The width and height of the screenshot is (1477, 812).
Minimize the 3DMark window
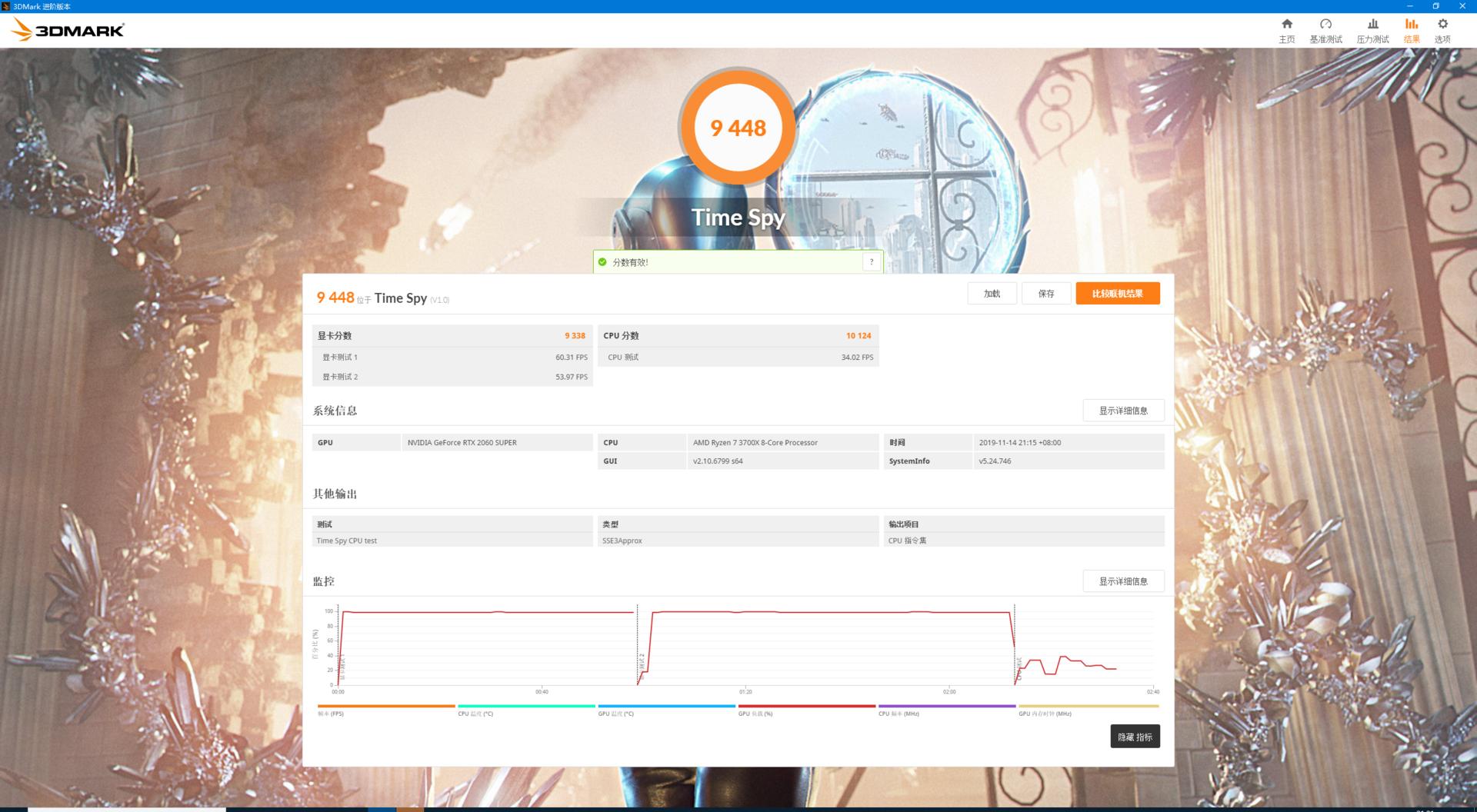[1410, 6]
